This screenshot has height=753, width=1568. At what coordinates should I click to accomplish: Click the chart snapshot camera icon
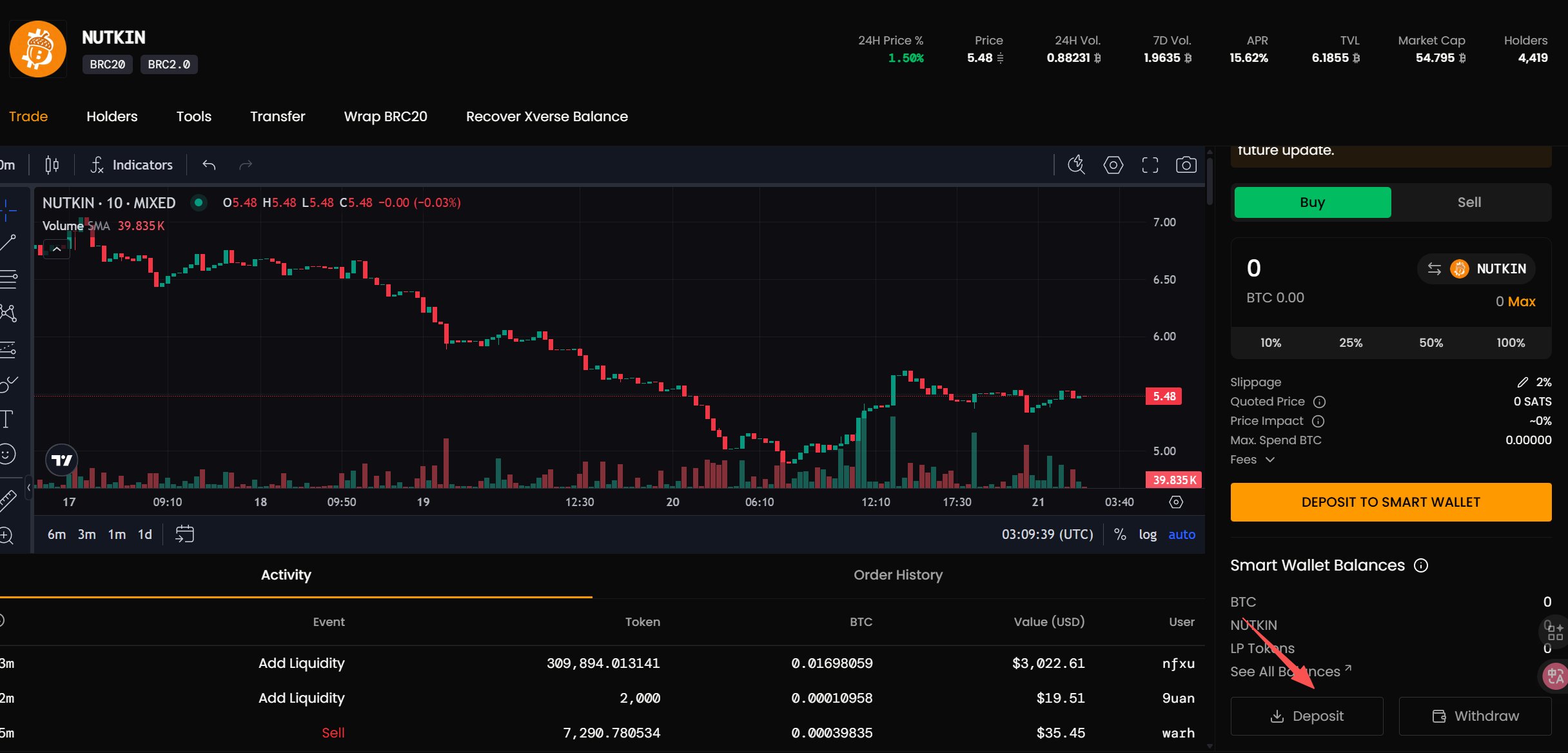coord(1186,165)
